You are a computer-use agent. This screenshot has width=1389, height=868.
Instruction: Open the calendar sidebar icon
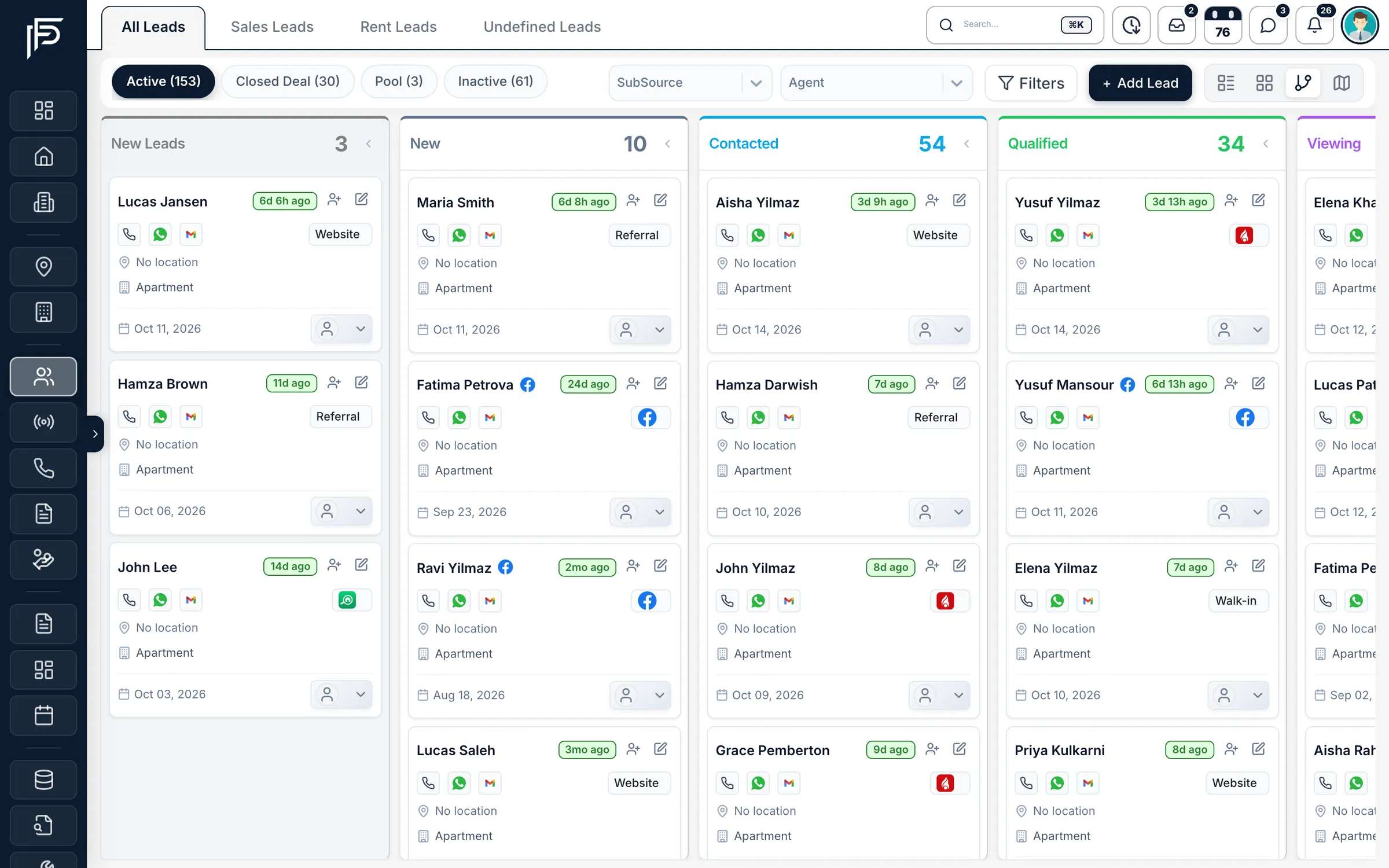coord(43,715)
